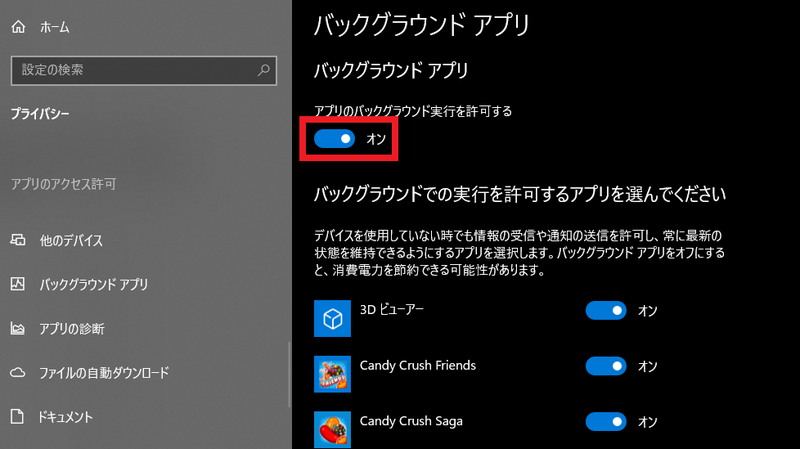Disable Candy Crush Friends background toggle

click(x=606, y=366)
